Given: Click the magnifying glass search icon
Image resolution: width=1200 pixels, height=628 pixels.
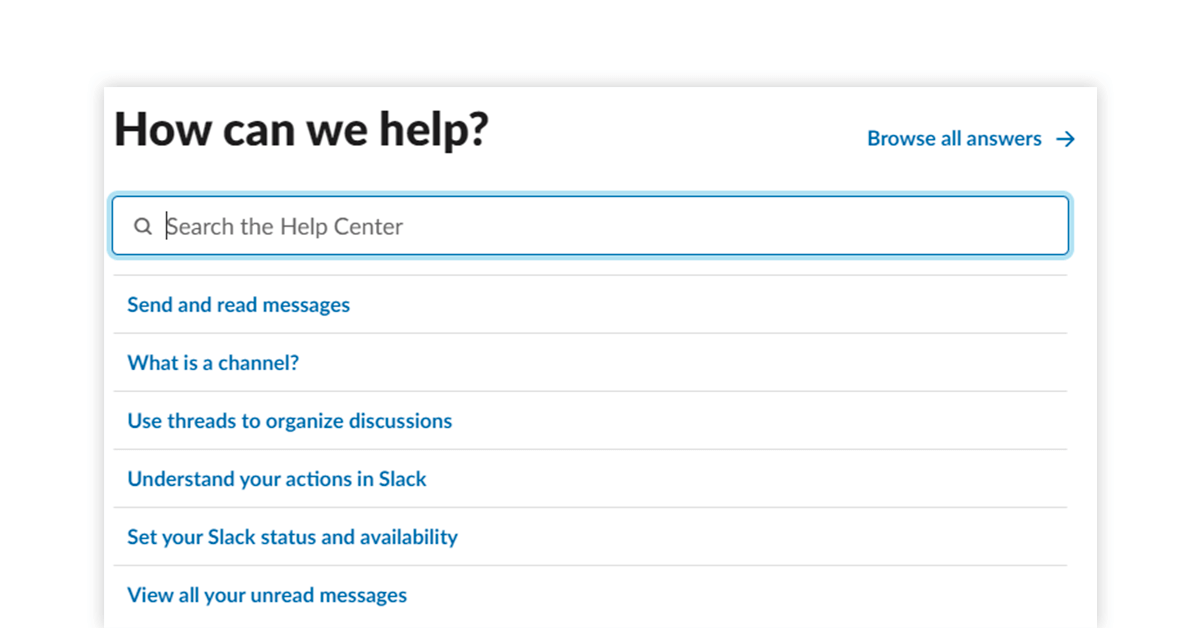Looking at the screenshot, I should pyautogui.click(x=143, y=226).
